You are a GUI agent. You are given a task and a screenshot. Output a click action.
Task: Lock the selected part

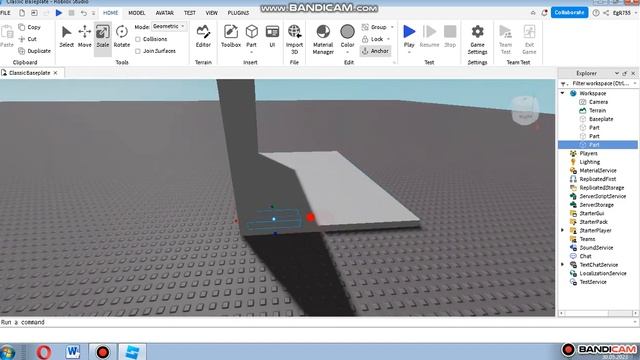point(372,39)
